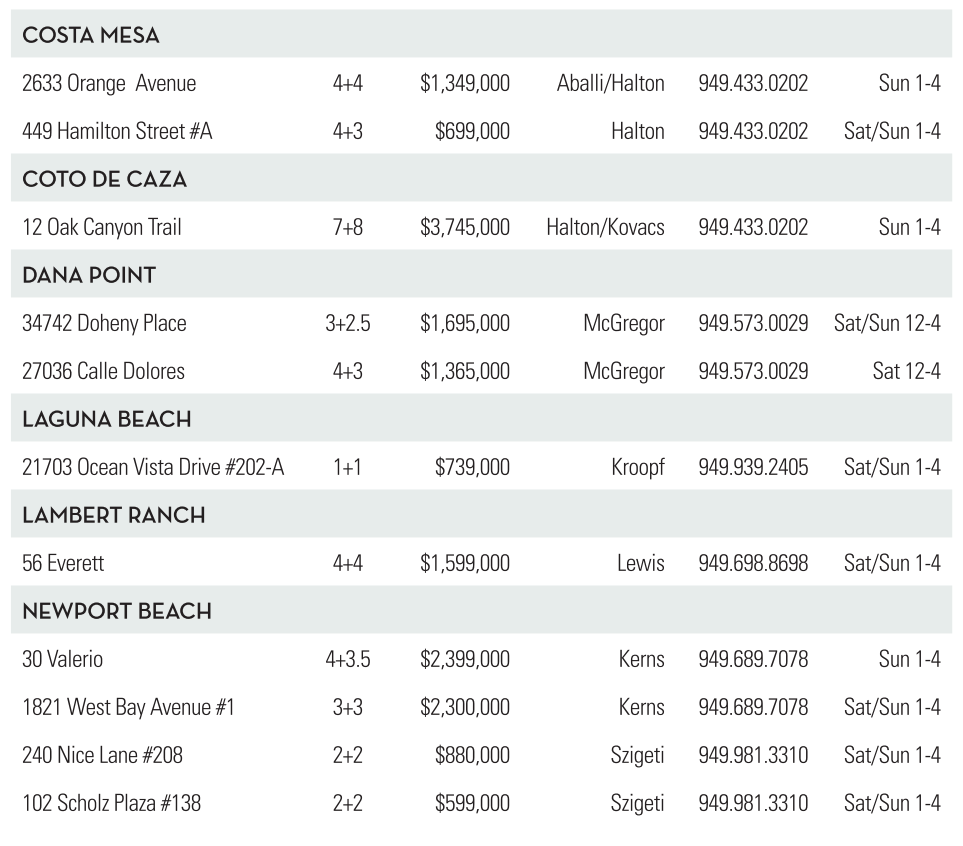Open the 12 Oak Canyon Trail listing
The image size is (963, 846).
pyautogui.click(x=102, y=228)
